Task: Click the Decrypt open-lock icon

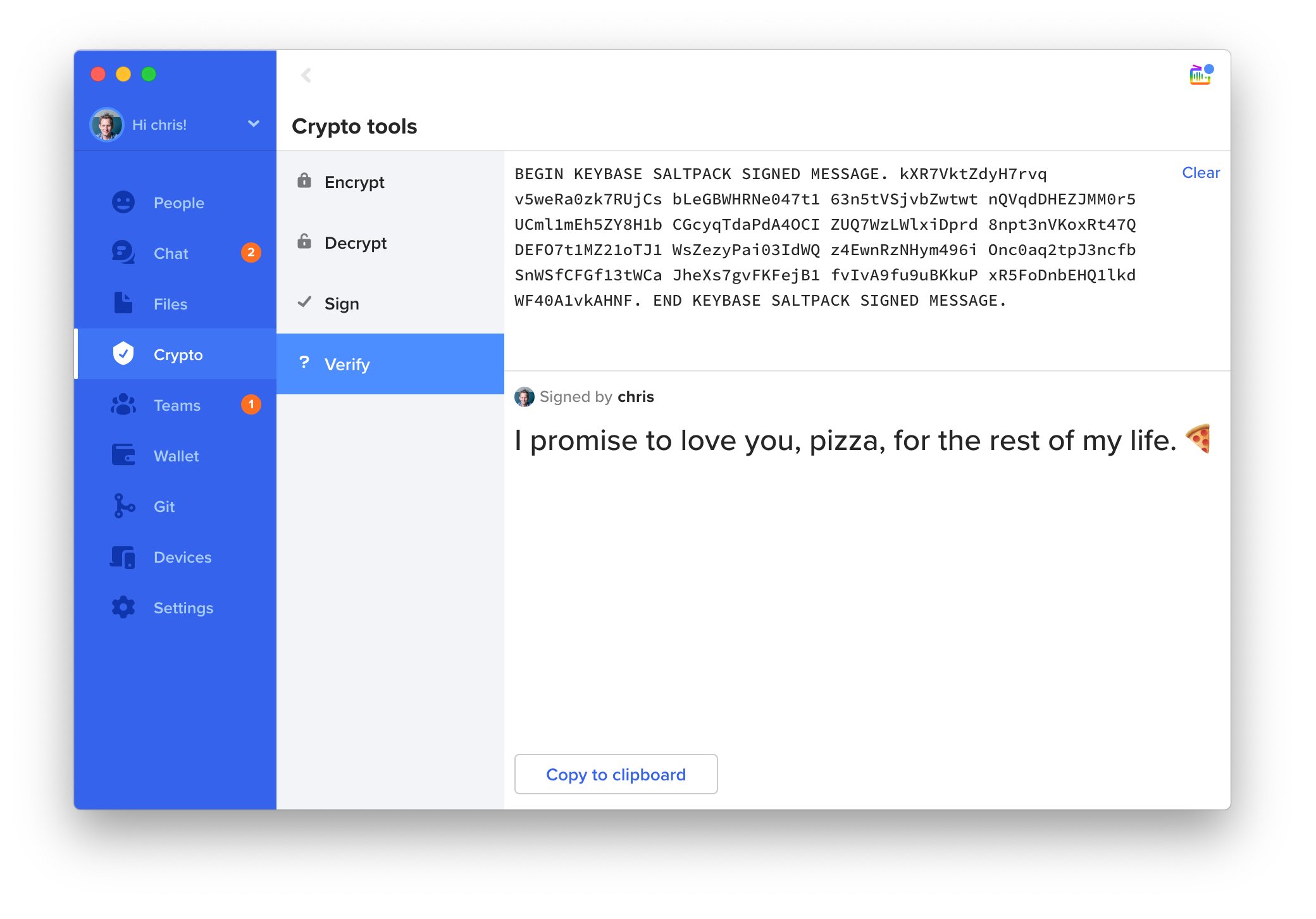Action: (x=304, y=242)
